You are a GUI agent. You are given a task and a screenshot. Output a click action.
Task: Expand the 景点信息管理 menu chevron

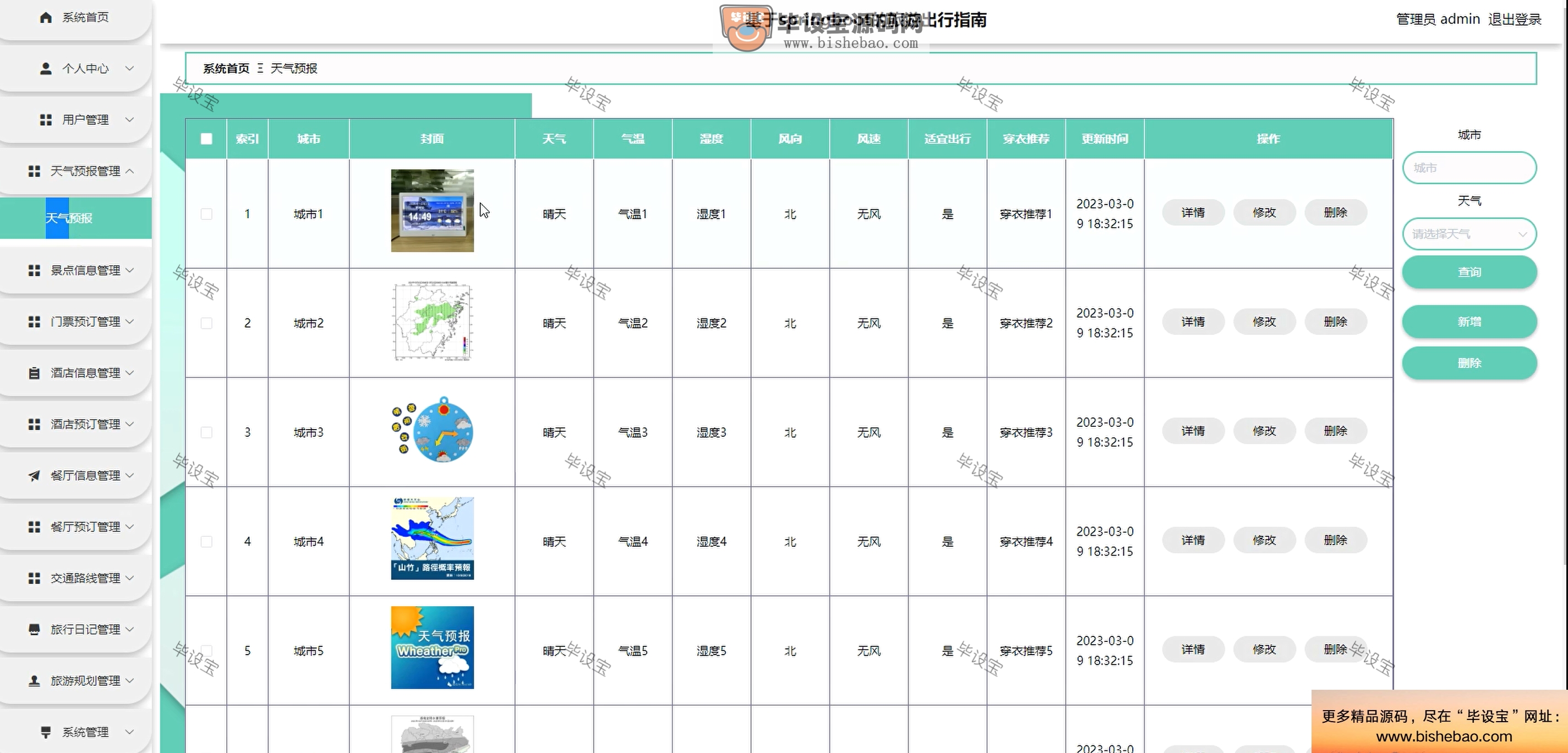(130, 270)
